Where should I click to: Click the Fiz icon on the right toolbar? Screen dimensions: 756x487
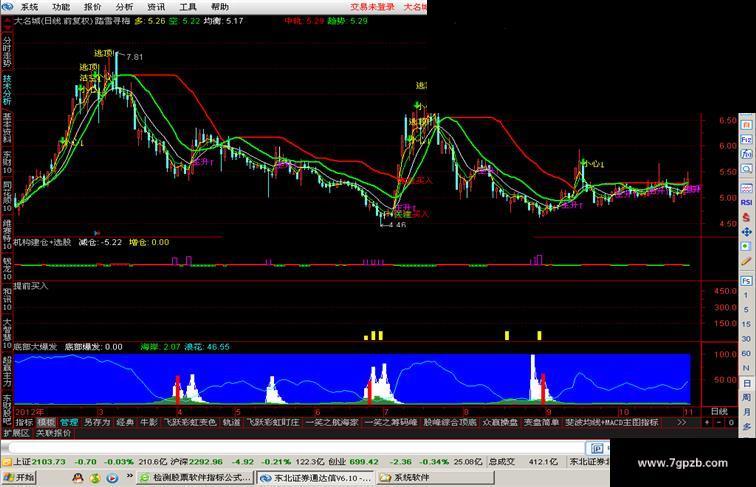[x=746, y=139]
